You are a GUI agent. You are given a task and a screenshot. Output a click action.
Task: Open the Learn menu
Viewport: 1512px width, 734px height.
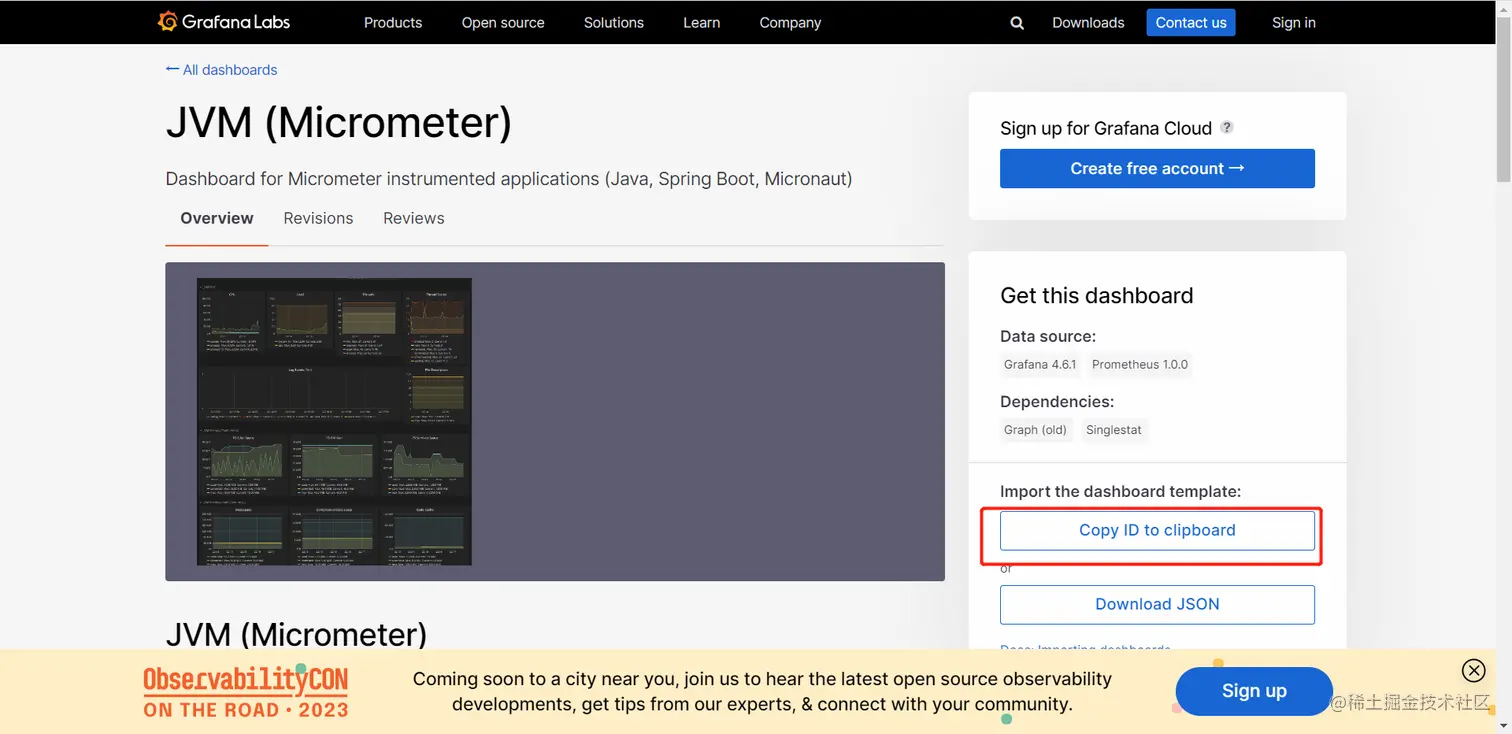702,23
